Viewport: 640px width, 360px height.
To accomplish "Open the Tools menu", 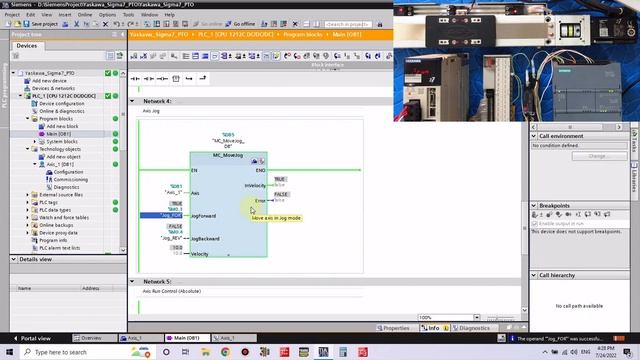I will pyautogui.click(x=129, y=15).
